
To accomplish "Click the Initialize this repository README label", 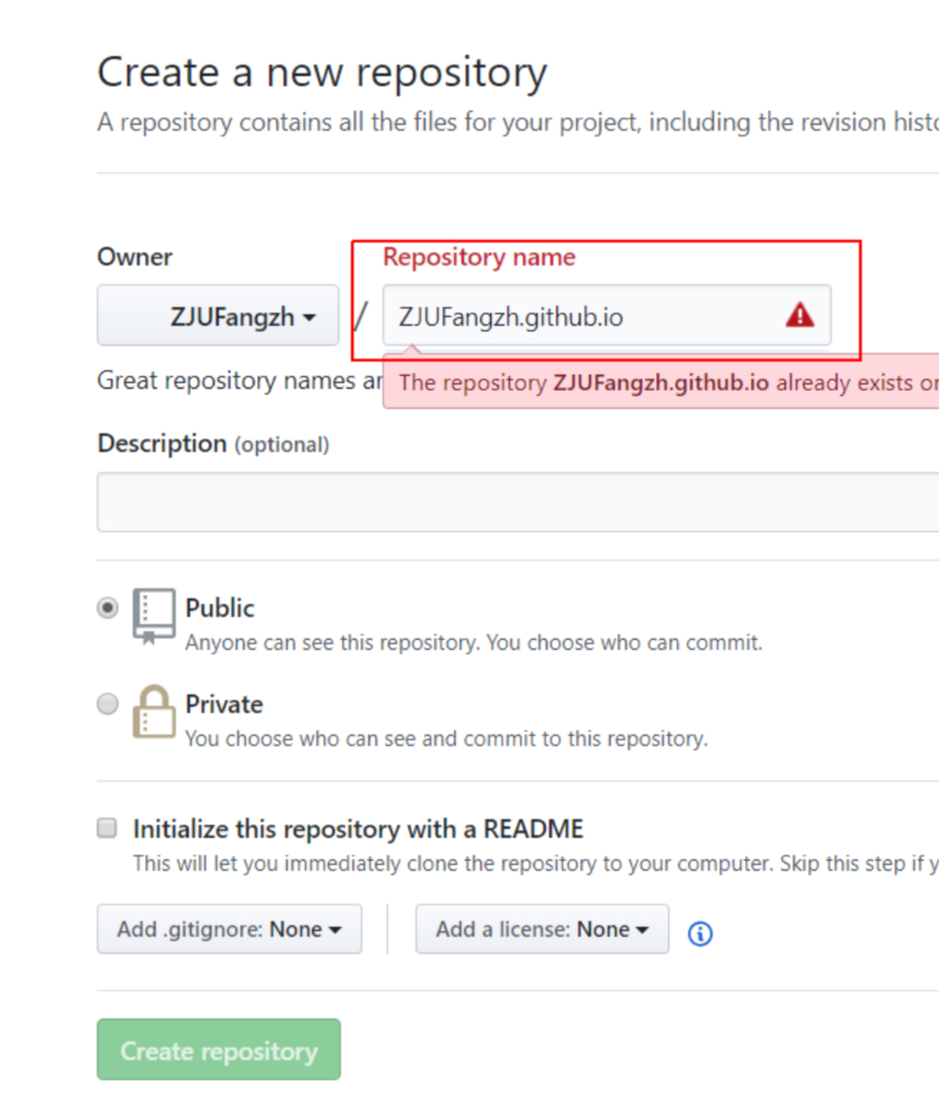I will [358, 829].
